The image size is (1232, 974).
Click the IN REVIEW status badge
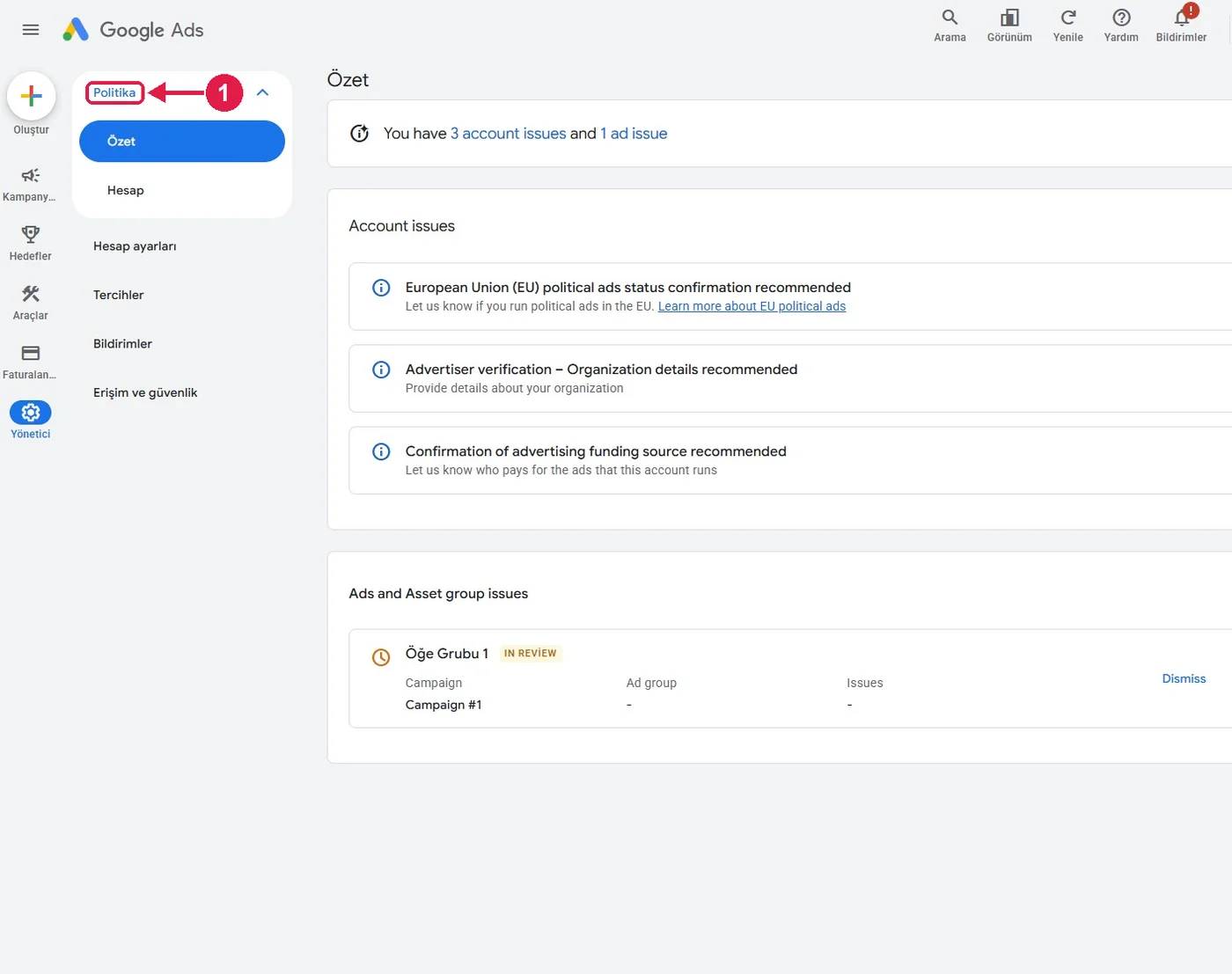[x=530, y=654]
